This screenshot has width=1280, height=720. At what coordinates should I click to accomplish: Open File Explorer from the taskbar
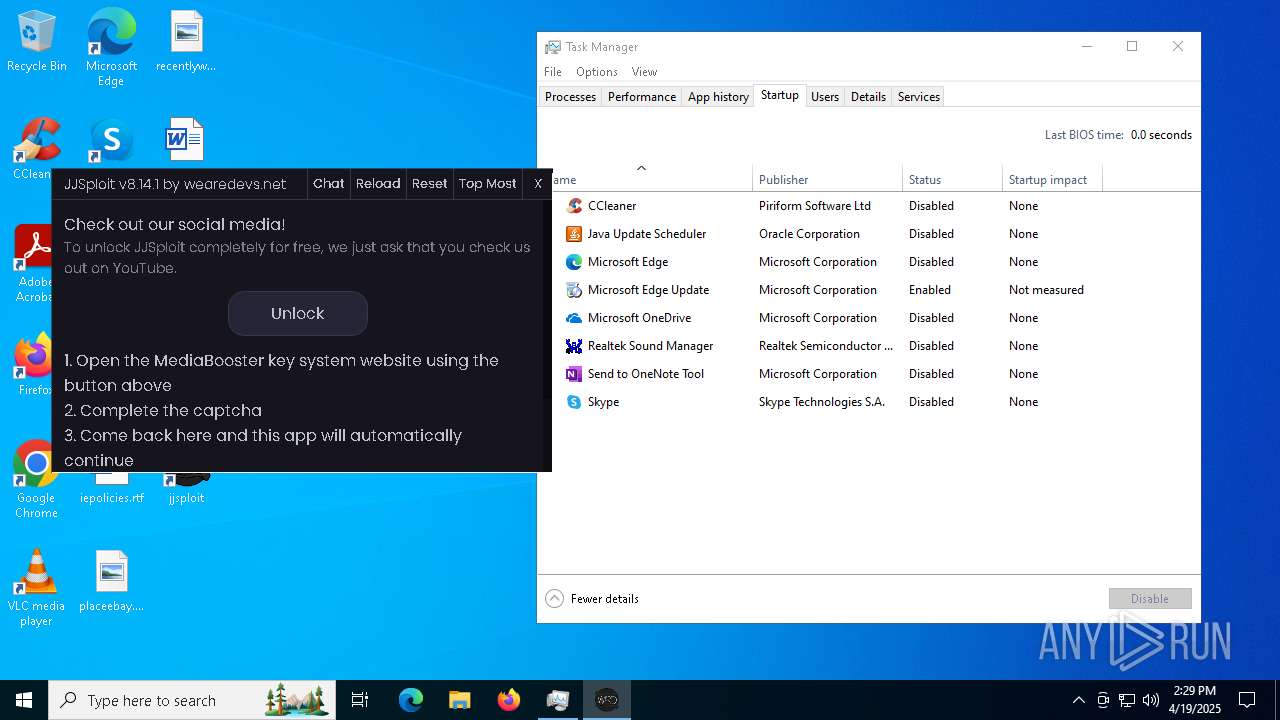[x=460, y=700]
